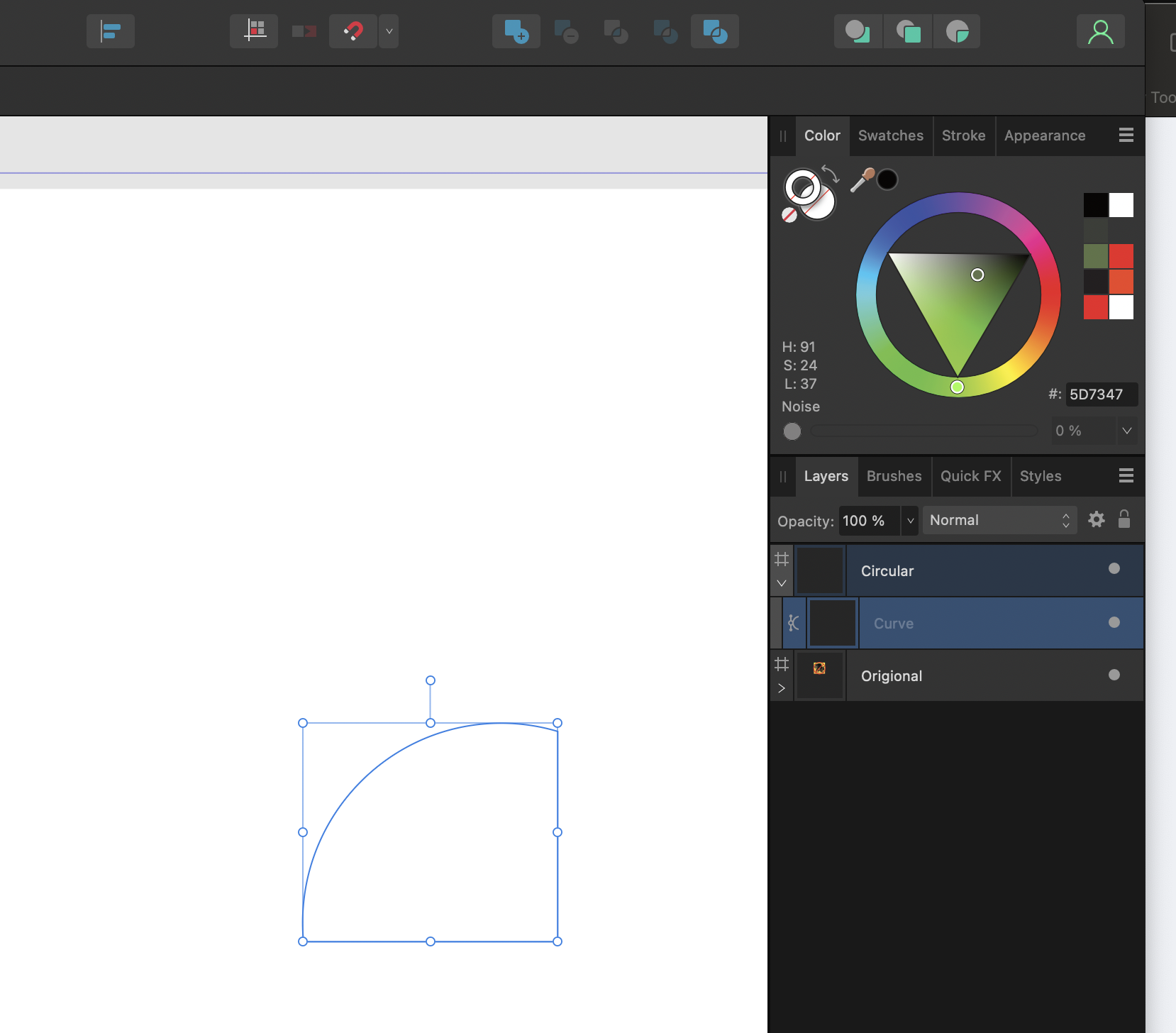Select Insert Behind Selection target
1176x1033 pixels.
click(858, 31)
